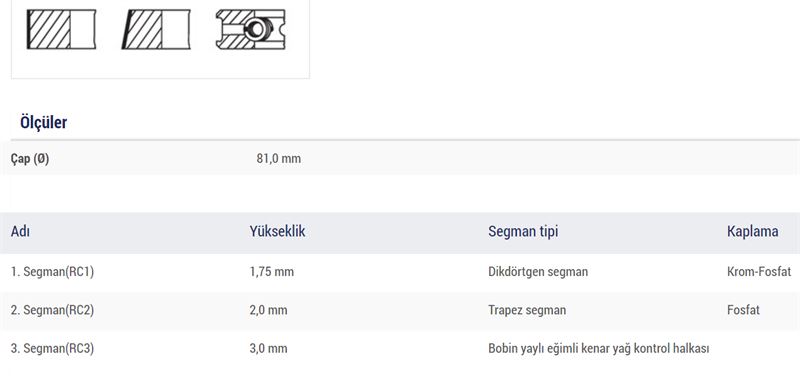Click the Çap (Ø) label
The width and height of the screenshot is (800, 376).
pos(30,159)
